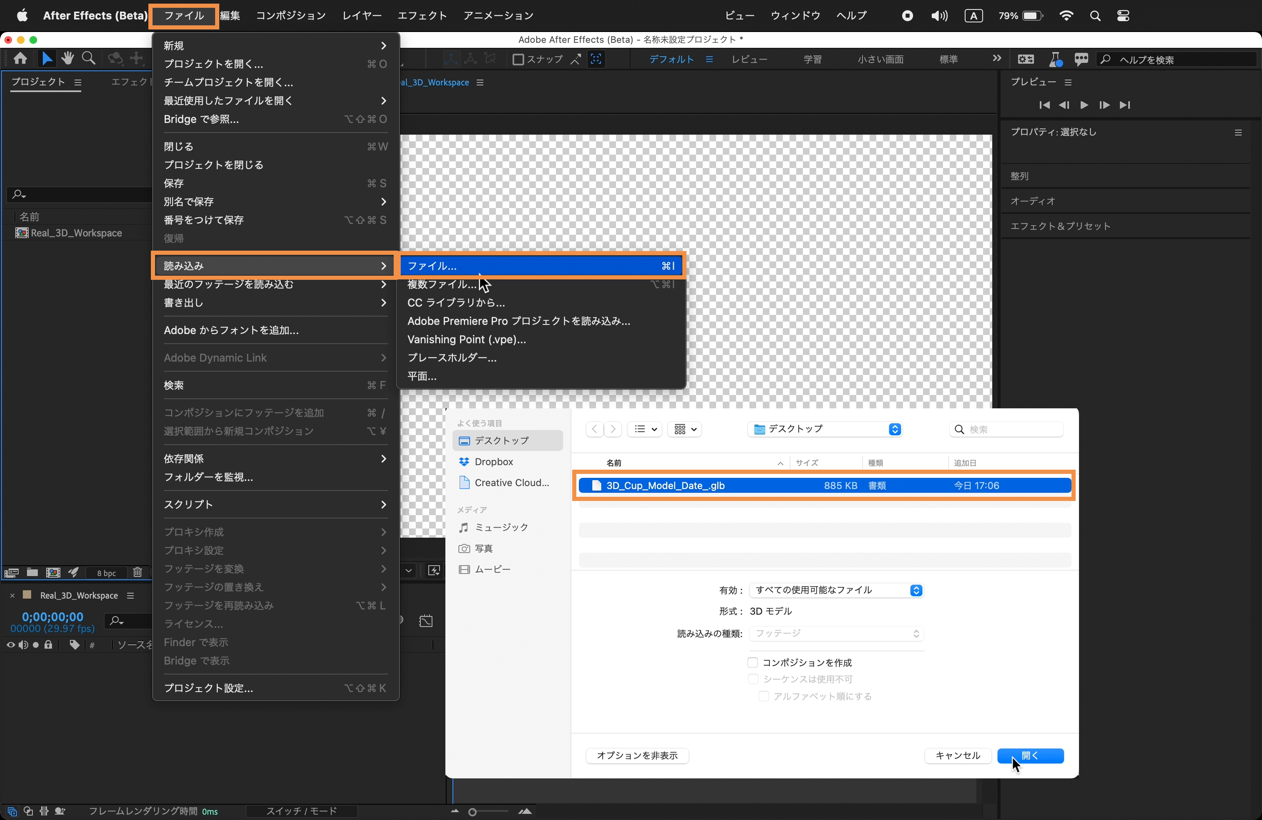The image size is (1262, 820).
Task: Click the second icon in timeline bottom-left row
Action: pyautogui.click(x=28, y=811)
